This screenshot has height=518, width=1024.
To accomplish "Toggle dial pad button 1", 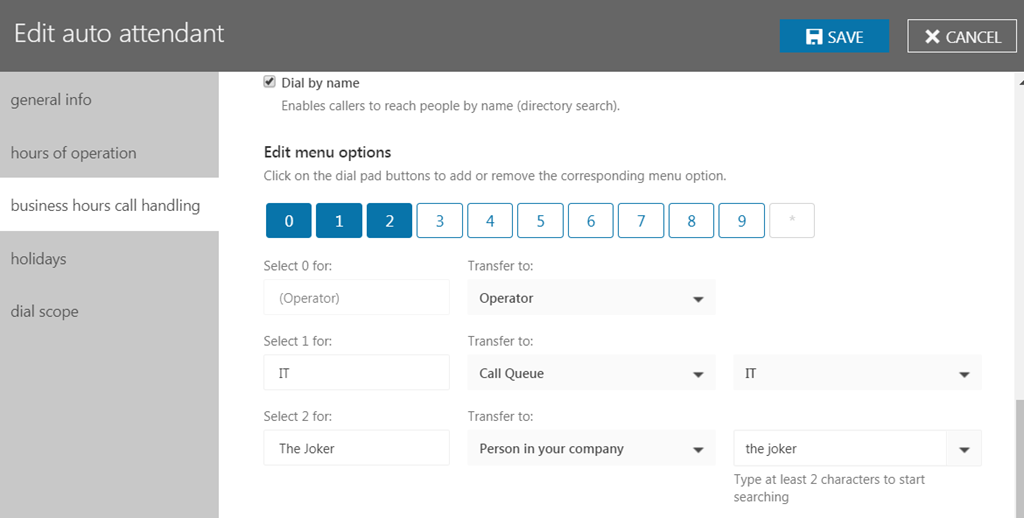I will pyautogui.click(x=339, y=221).
